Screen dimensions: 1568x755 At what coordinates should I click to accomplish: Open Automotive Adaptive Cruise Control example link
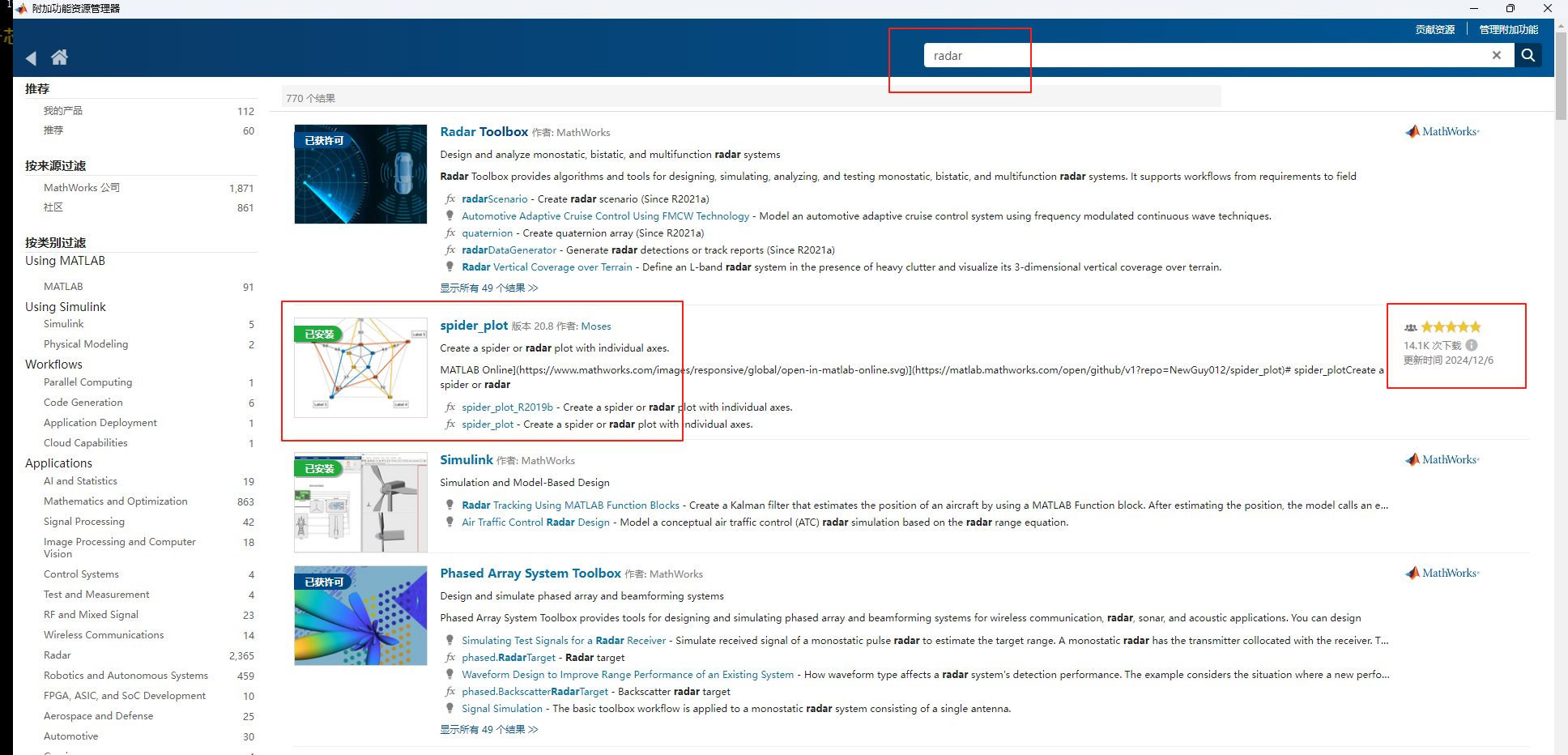click(606, 216)
